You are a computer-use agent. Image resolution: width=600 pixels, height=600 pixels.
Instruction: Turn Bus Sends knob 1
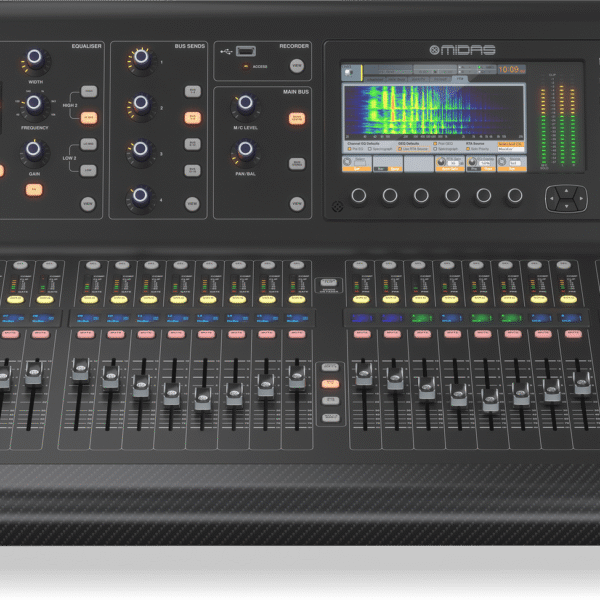[x=142, y=60]
